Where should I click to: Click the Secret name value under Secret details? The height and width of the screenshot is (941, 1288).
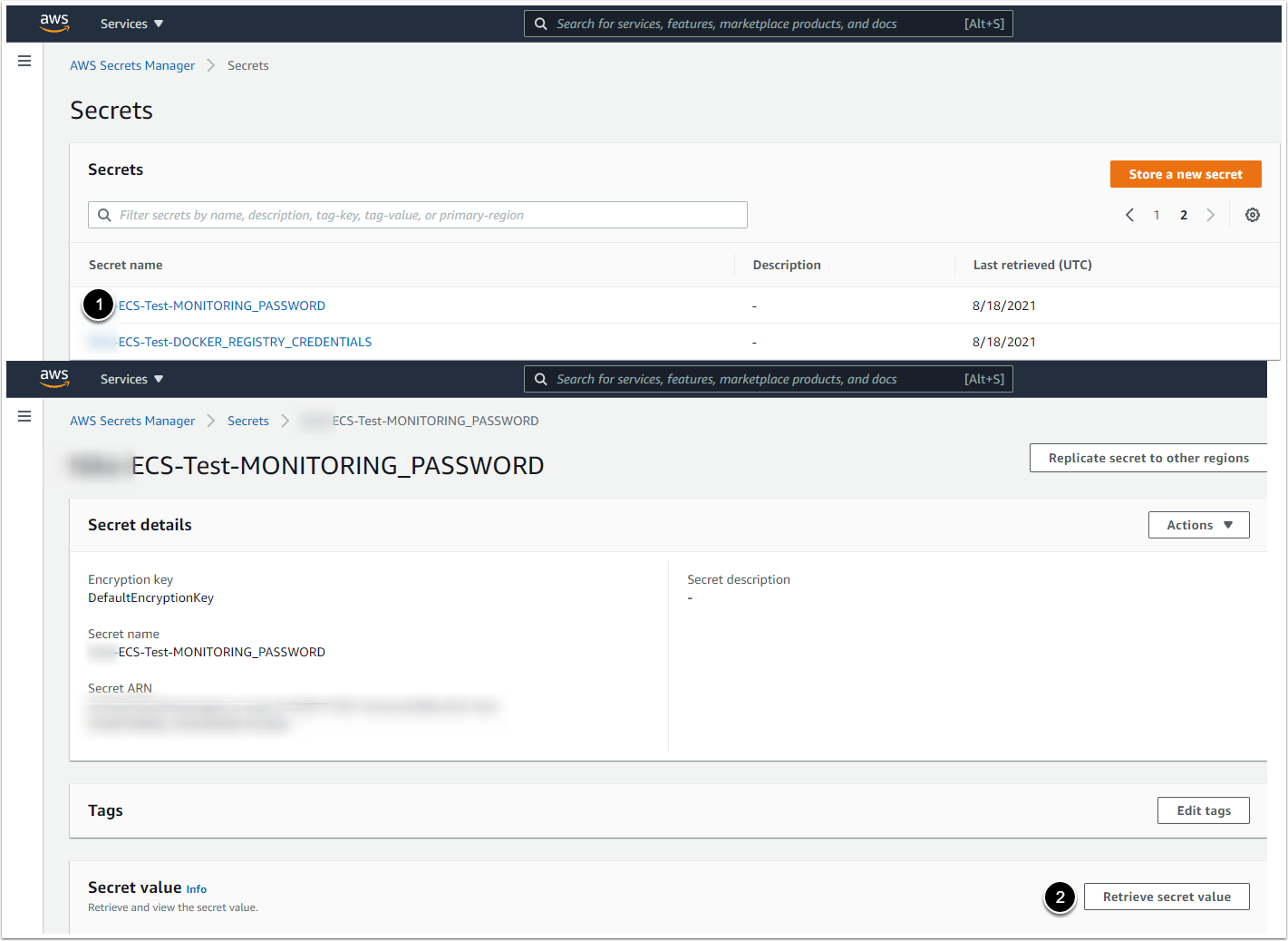207,652
